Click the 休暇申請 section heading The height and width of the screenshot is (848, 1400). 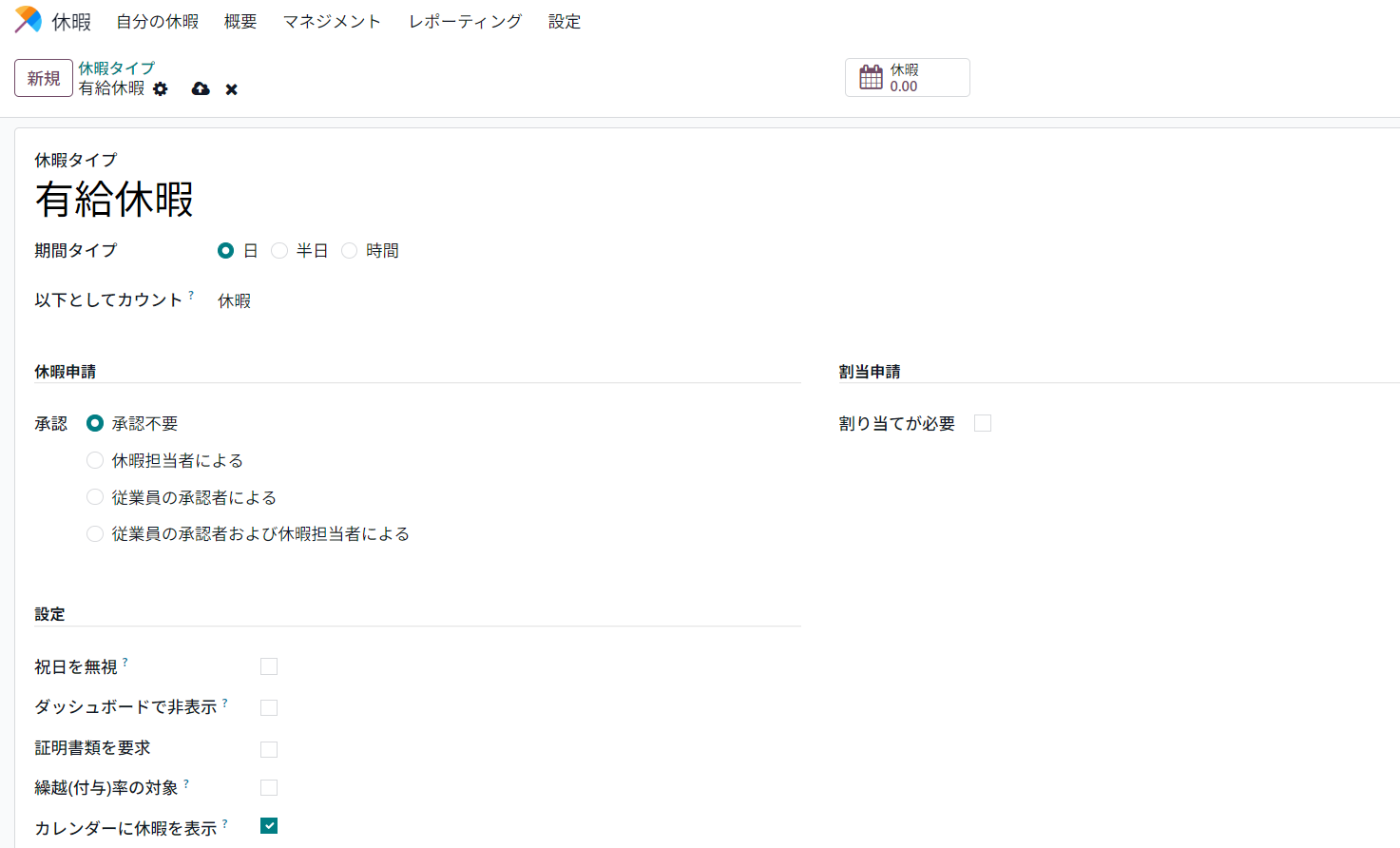(66, 372)
